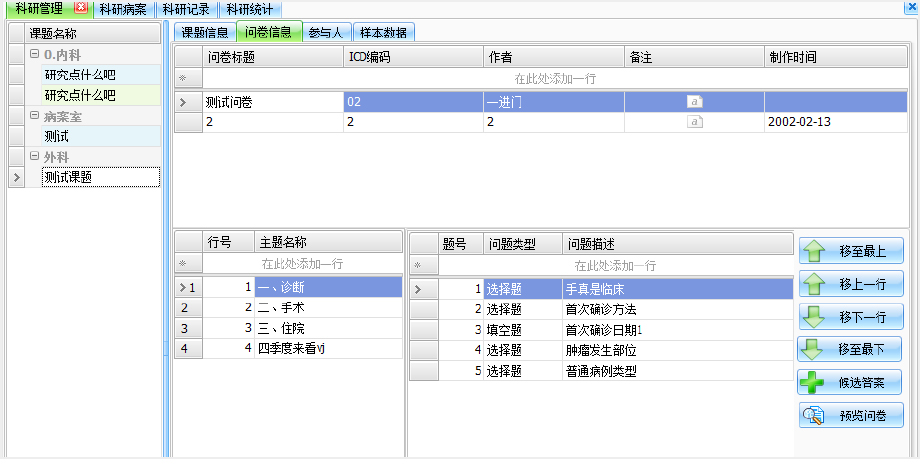
Task: Click the 移至最上 move-to-top button
Action: (850, 250)
